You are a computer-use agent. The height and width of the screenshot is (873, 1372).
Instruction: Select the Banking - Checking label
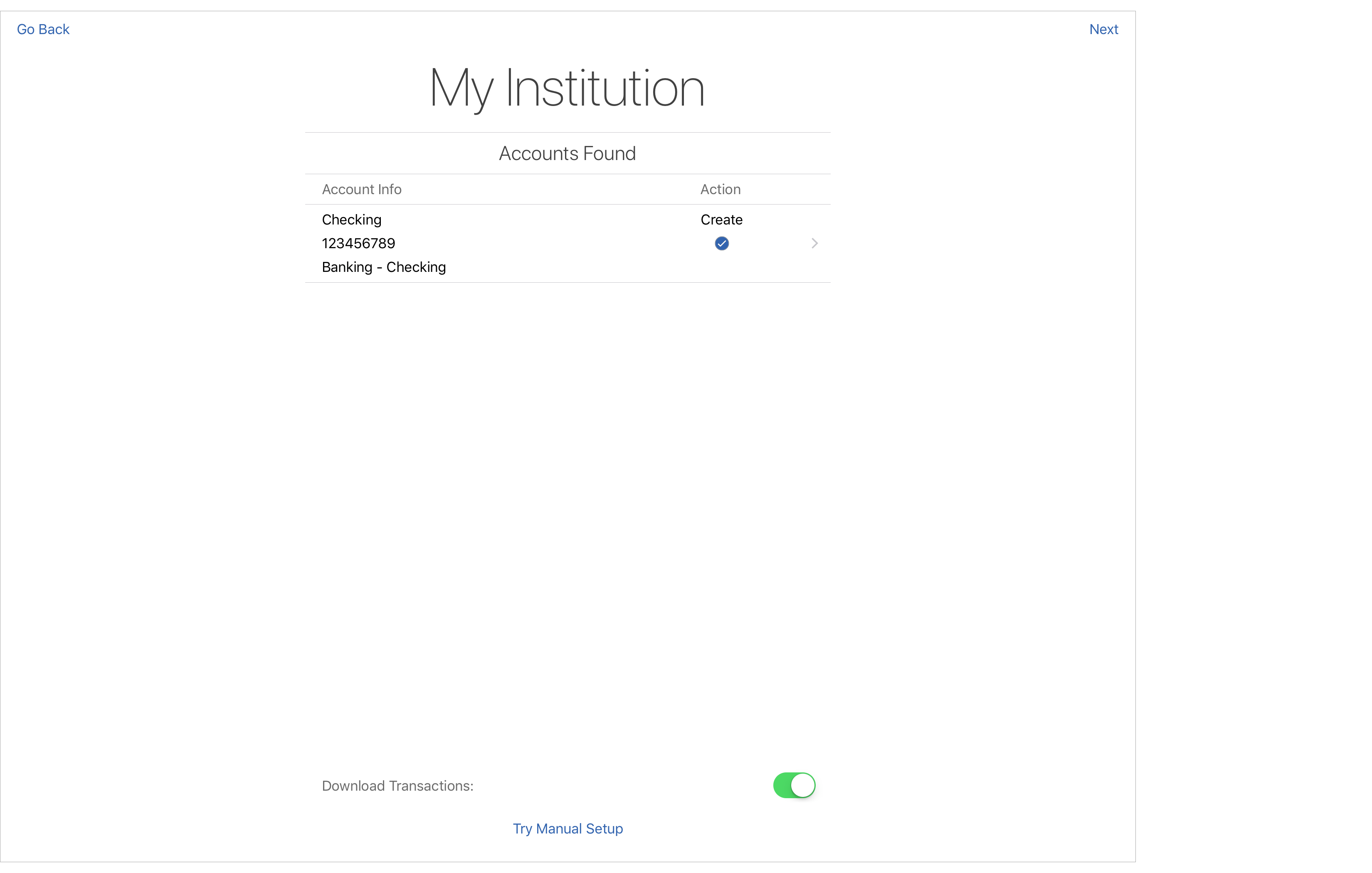(383, 267)
